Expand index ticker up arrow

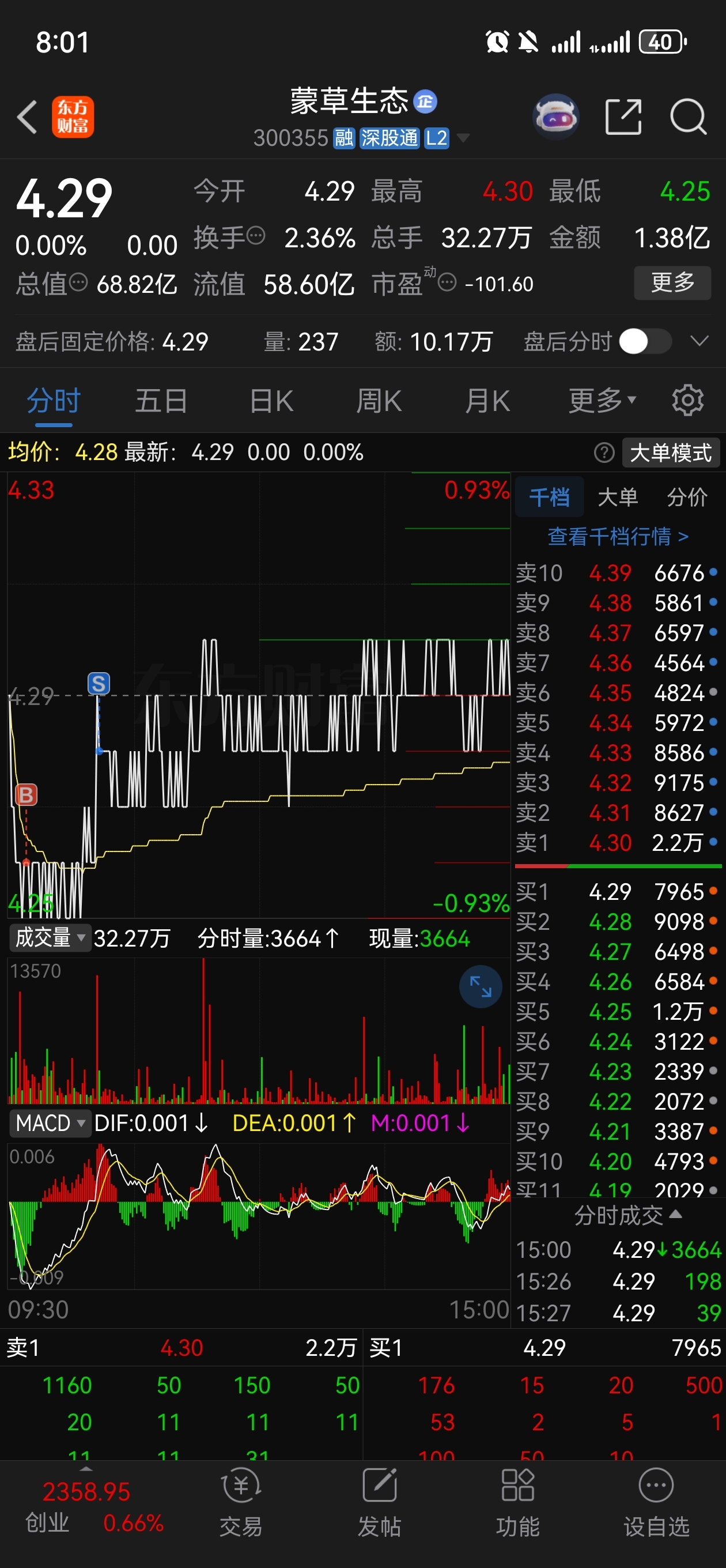pyautogui.click(x=86, y=1469)
